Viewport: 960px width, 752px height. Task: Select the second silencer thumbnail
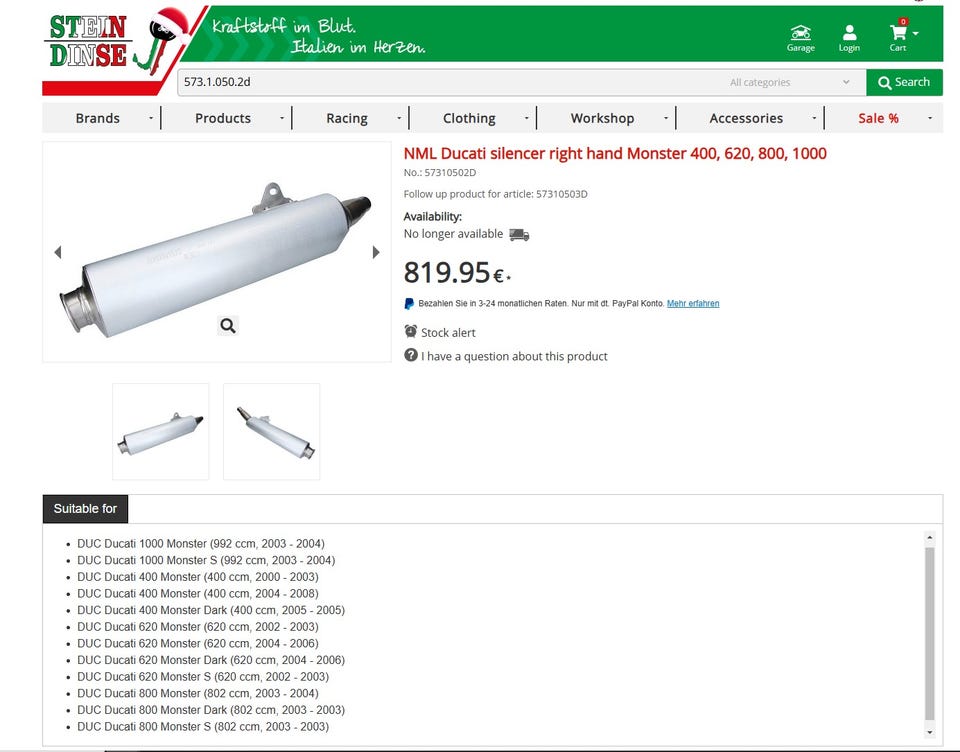272,431
